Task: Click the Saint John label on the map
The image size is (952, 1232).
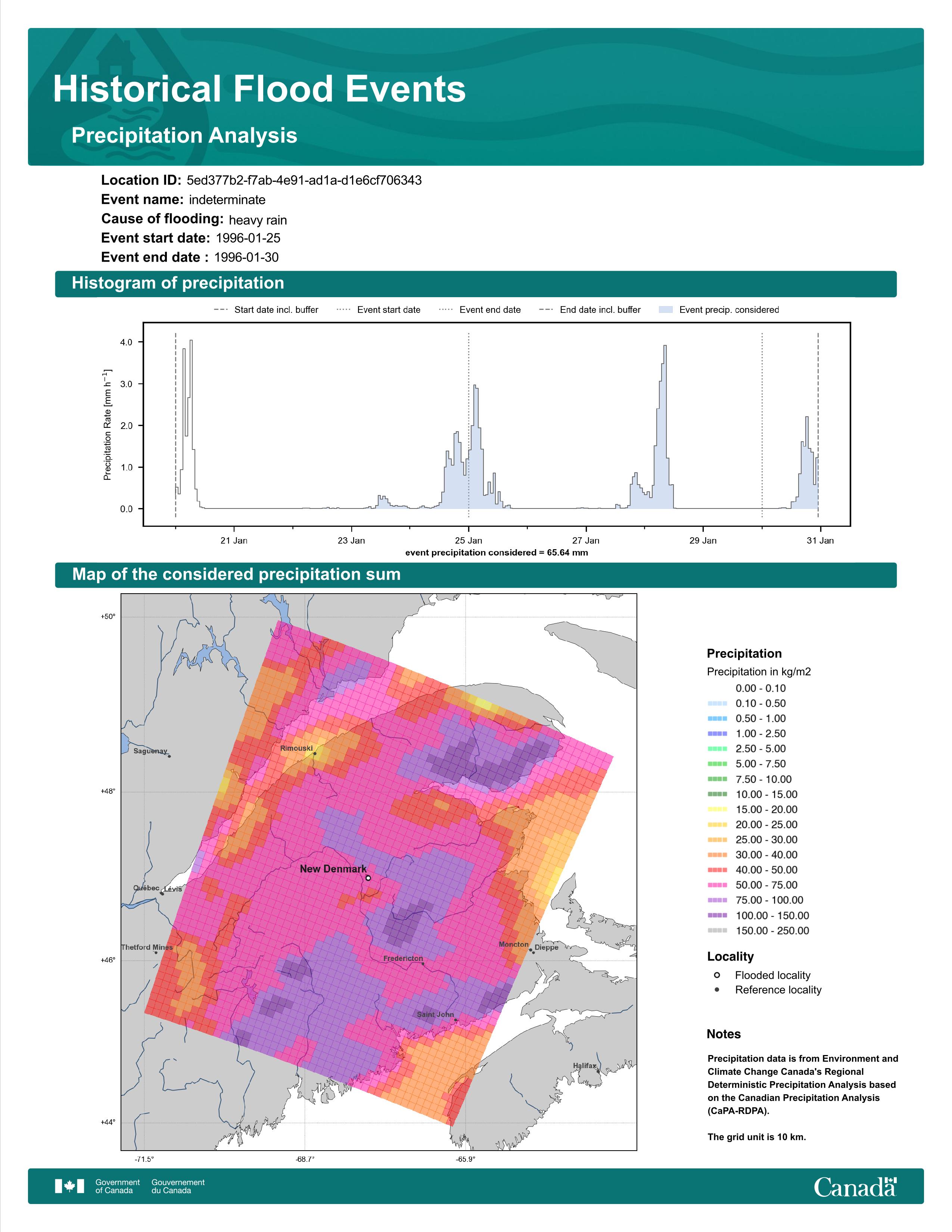Action: [435, 1014]
